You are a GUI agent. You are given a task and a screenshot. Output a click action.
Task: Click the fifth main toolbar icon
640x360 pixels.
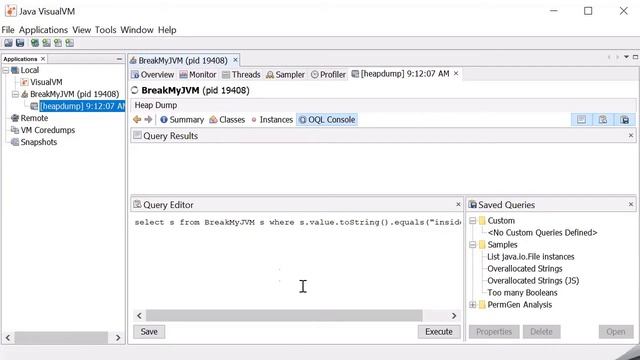click(x=58, y=43)
